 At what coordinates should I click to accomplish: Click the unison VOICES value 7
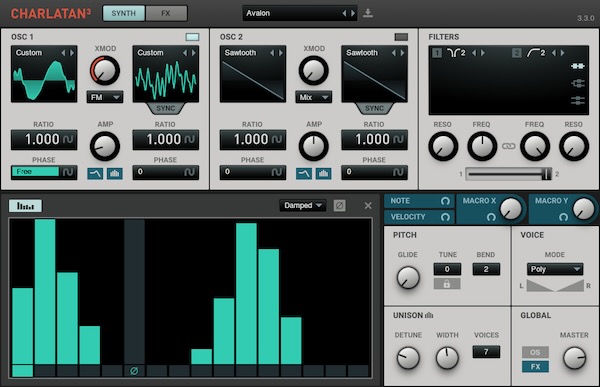coord(486,352)
